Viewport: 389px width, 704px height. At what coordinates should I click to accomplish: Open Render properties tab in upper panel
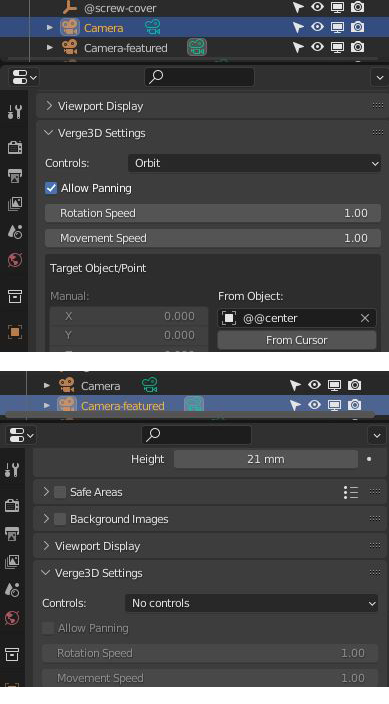[14, 147]
